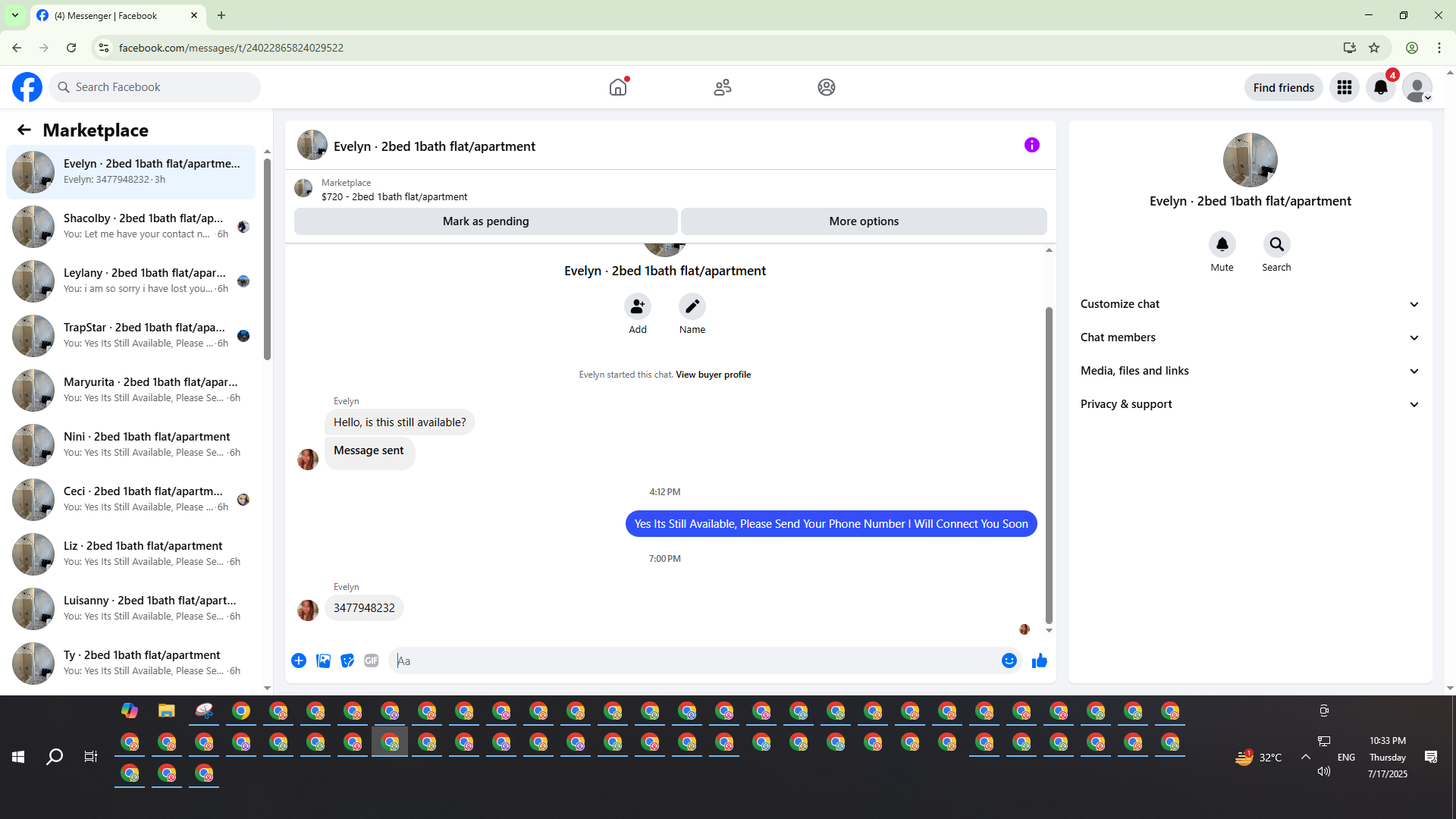Open the Luisanny conversation
This screenshot has width=1456, height=819.
131,608
